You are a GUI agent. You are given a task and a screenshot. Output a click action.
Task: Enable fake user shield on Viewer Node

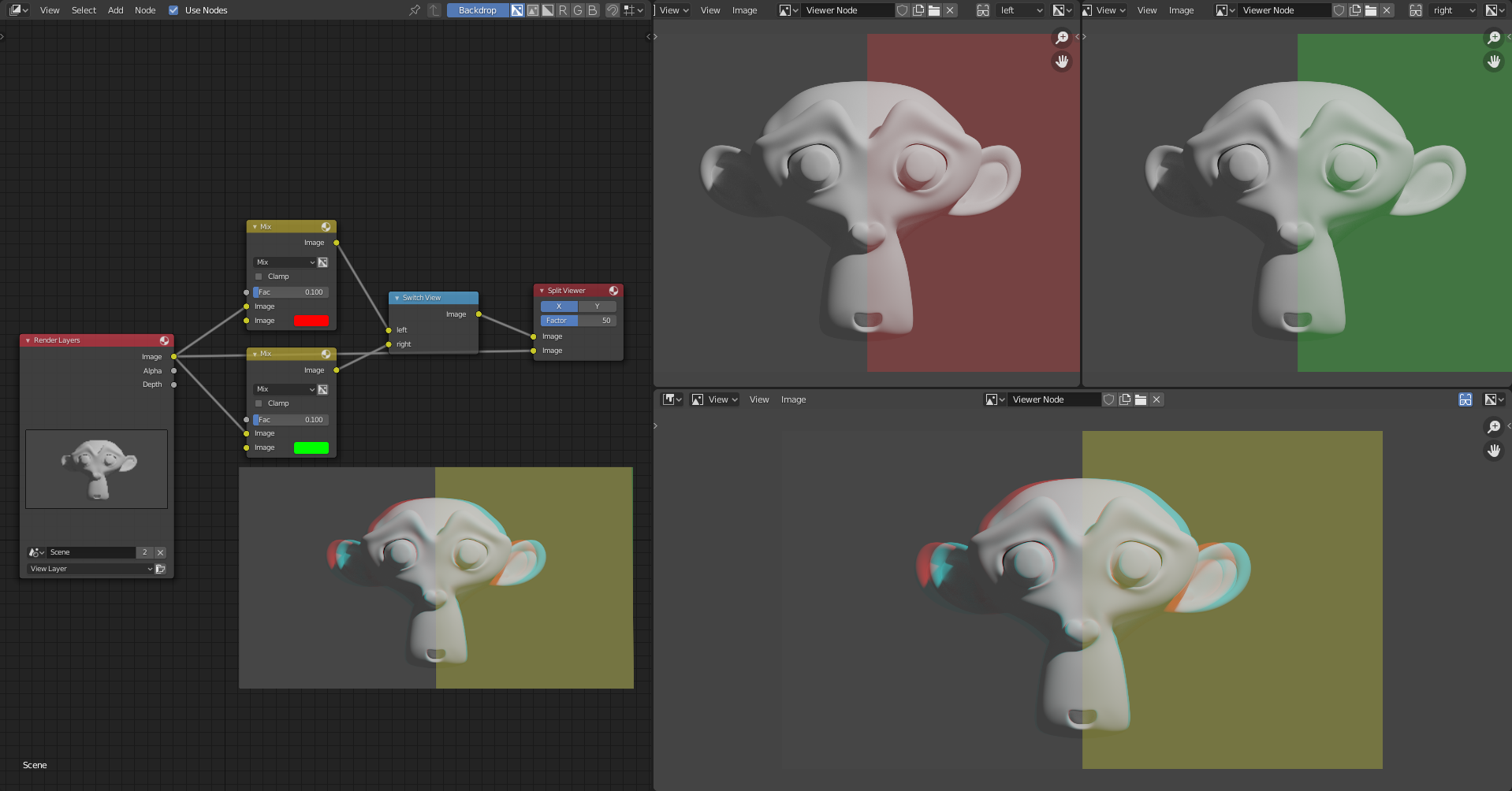point(902,10)
